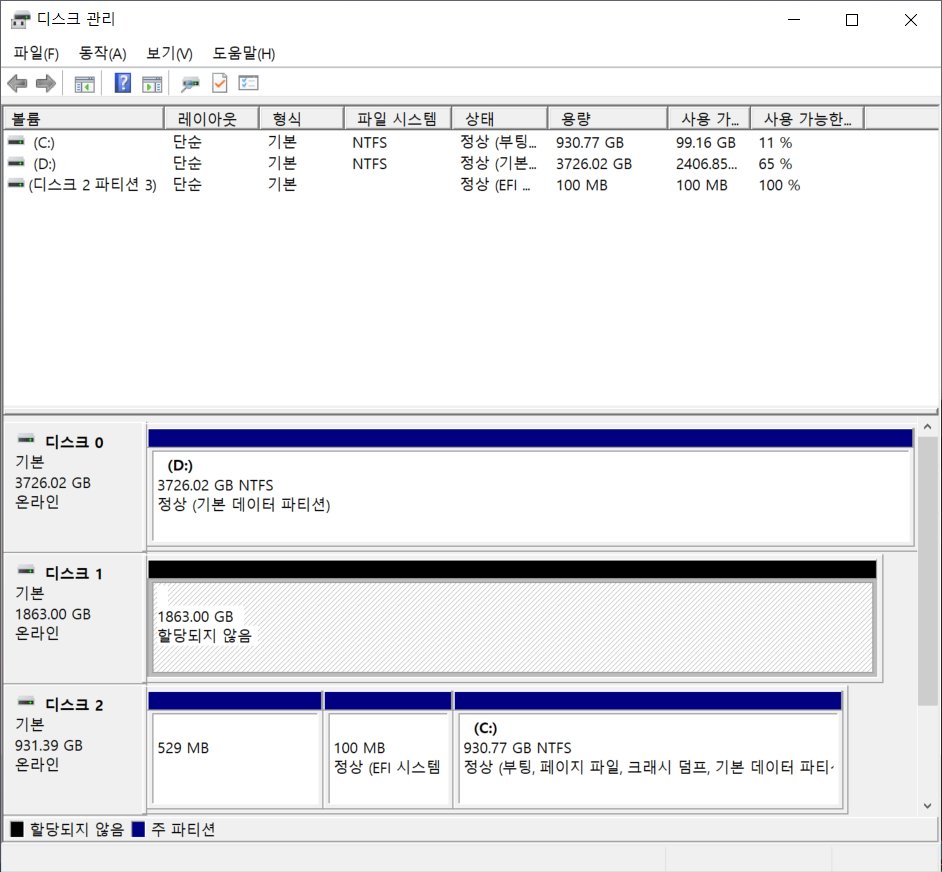The width and height of the screenshot is (942, 872).
Task: Click the properties checkmark toolbar icon
Action: point(219,84)
